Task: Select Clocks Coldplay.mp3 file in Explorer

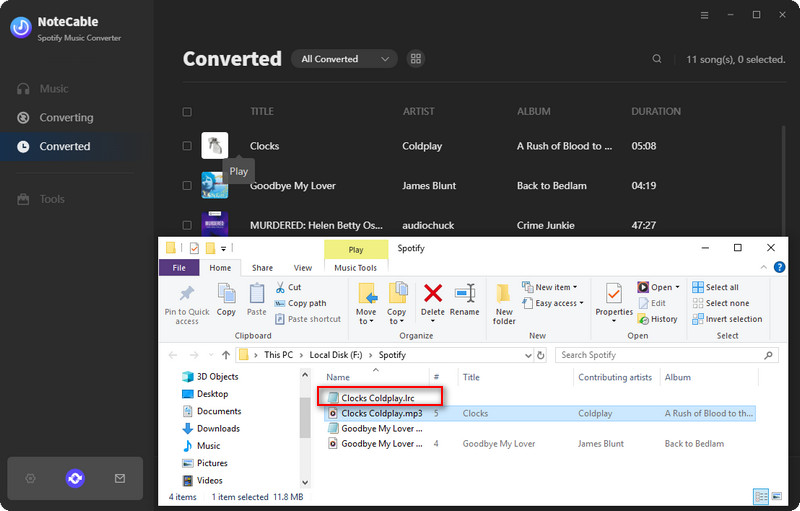Action: pos(541,413)
